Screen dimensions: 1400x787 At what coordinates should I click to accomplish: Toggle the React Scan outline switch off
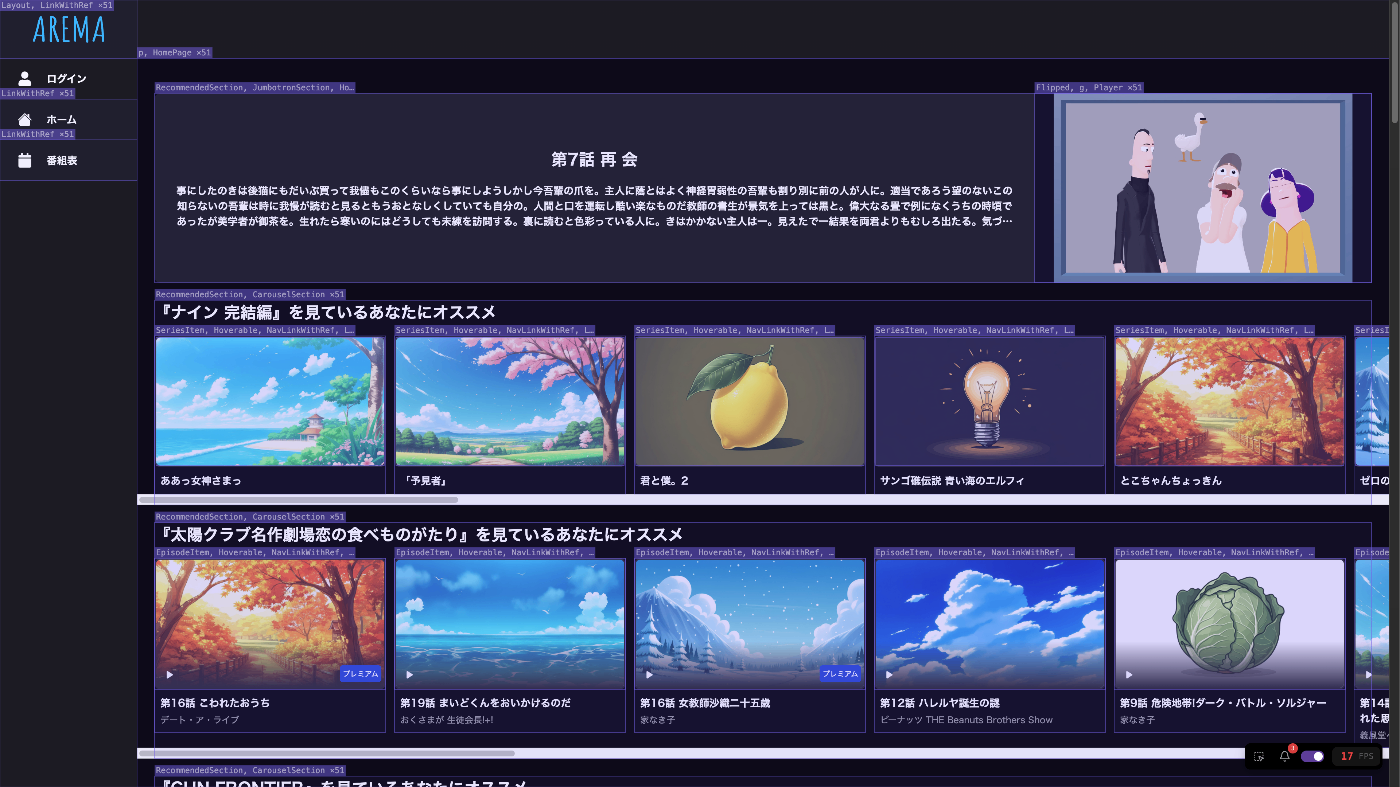click(x=1312, y=757)
